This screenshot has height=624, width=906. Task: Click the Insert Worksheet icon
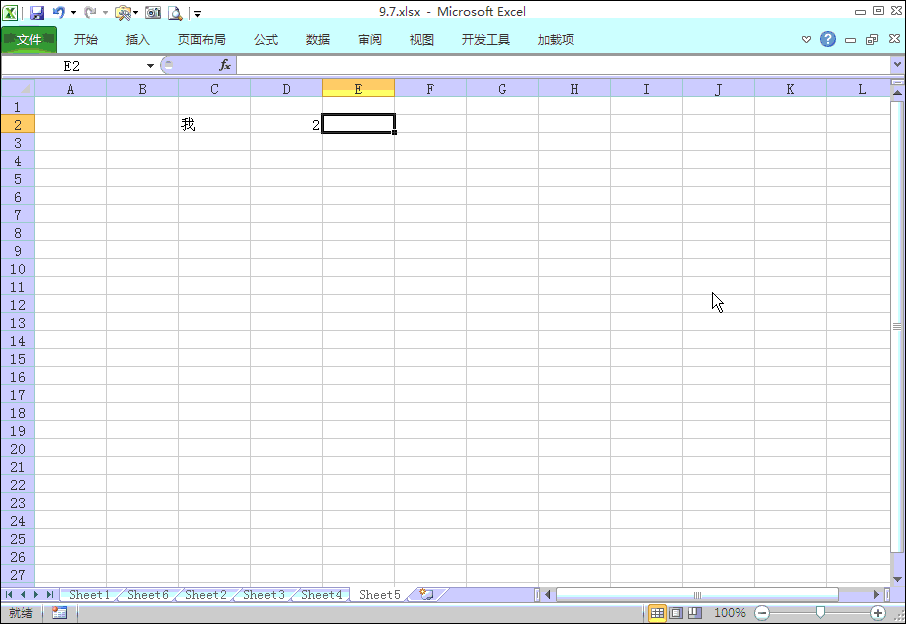click(427, 595)
